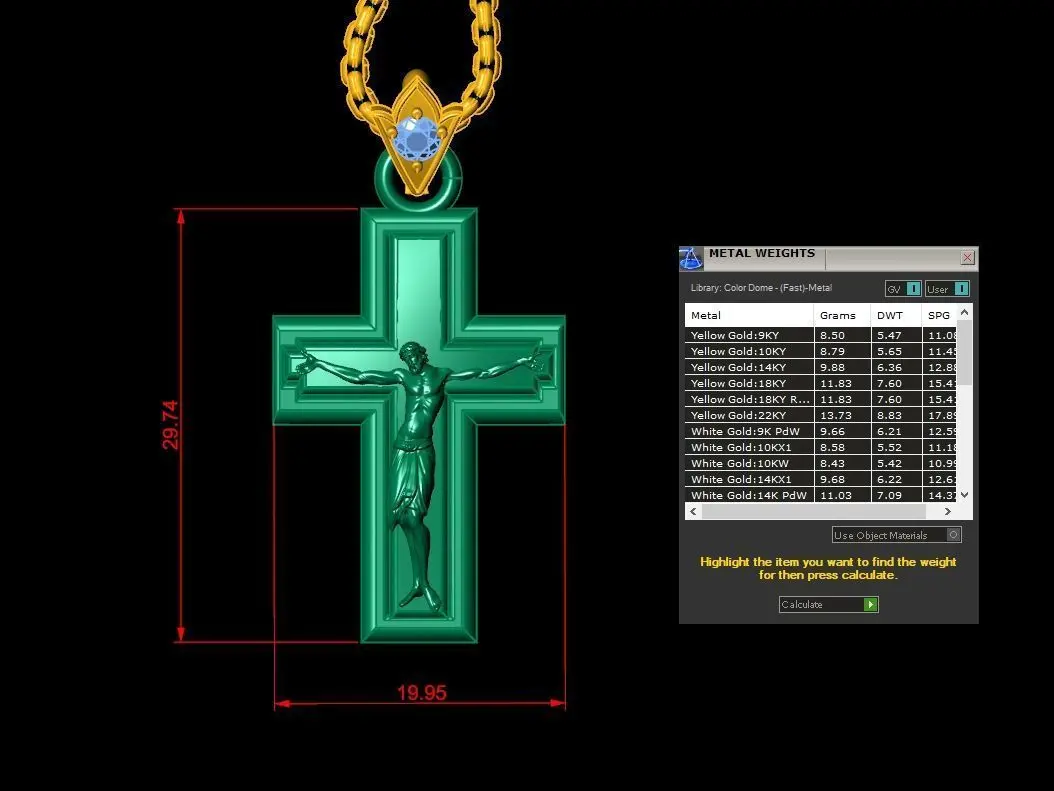The image size is (1054, 791).
Task: Select the Yellow Gold:10KY row
Action: 821,351
